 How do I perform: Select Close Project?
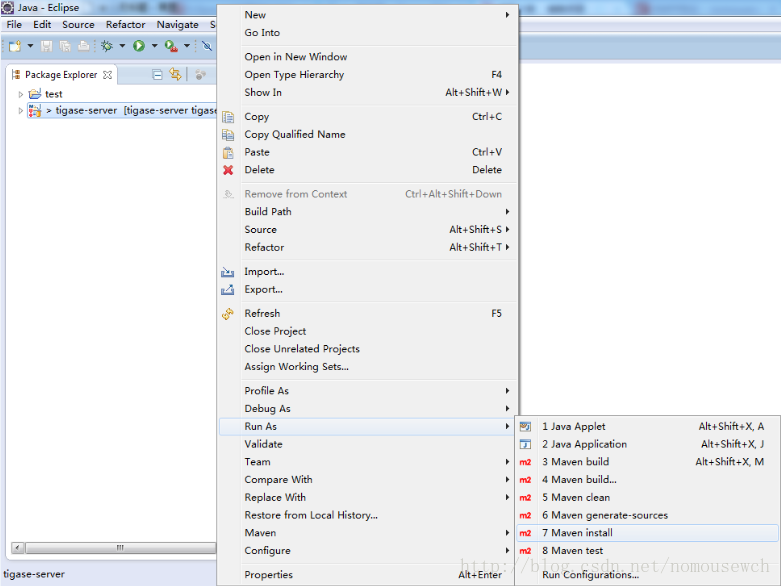point(368,331)
